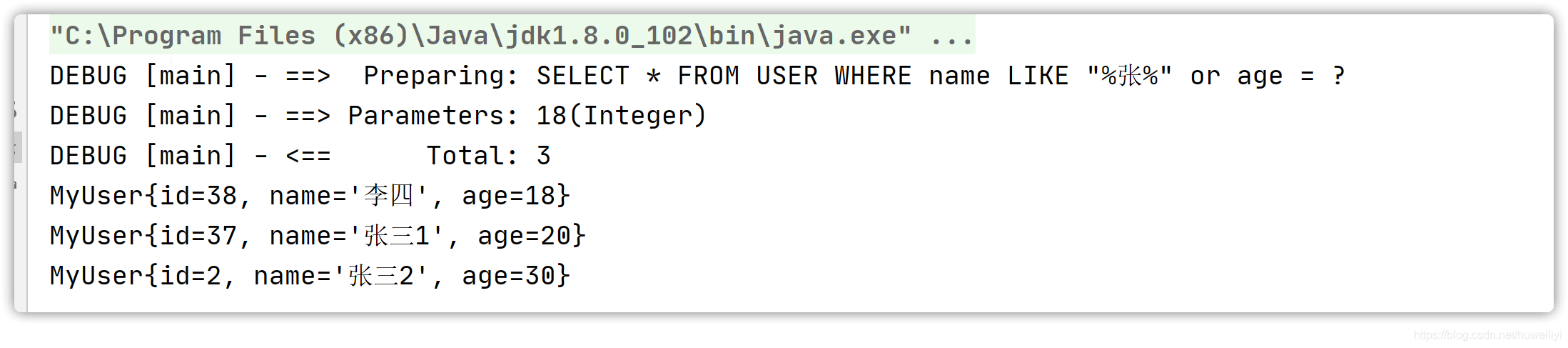The image size is (1568, 348).
Task: Click the java.exe command path line
Action: pos(512,36)
